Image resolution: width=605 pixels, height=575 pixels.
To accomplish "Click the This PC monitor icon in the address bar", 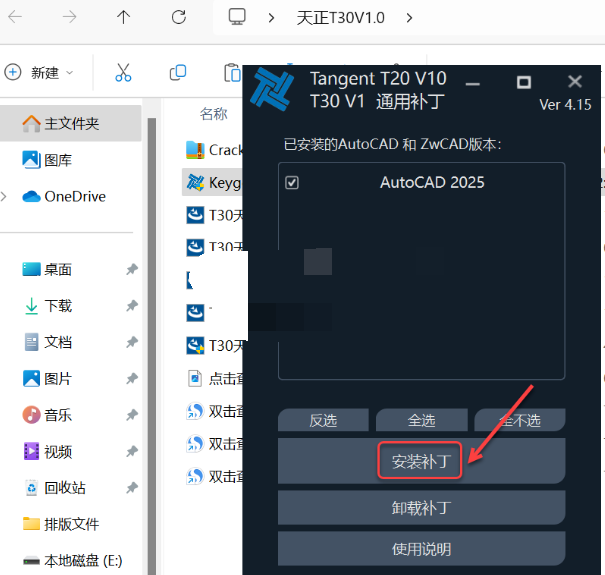I will [x=237, y=17].
